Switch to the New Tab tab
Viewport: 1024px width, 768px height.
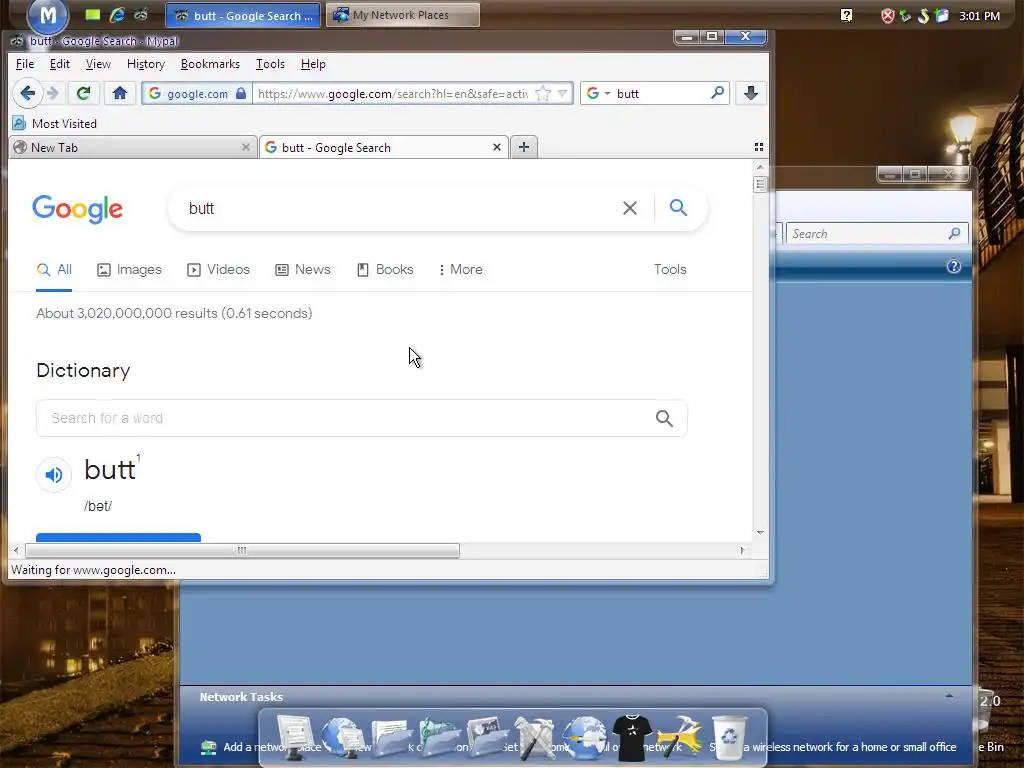(133, 147)
